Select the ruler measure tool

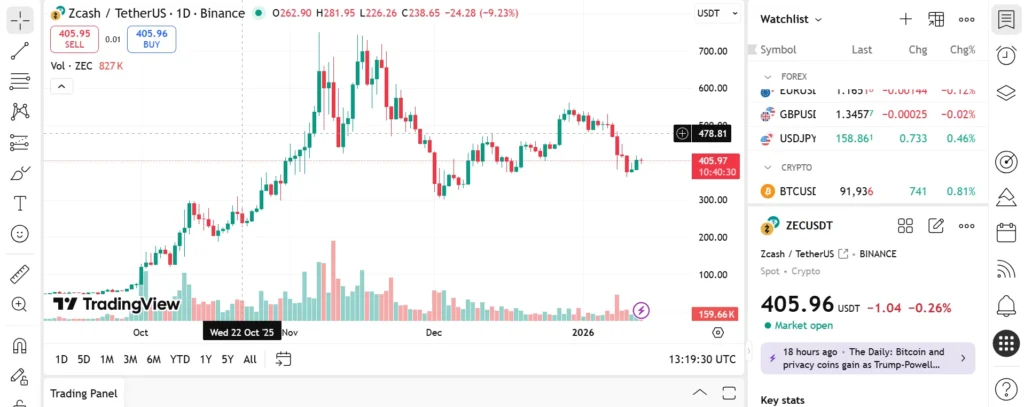(x=20, y=274)
